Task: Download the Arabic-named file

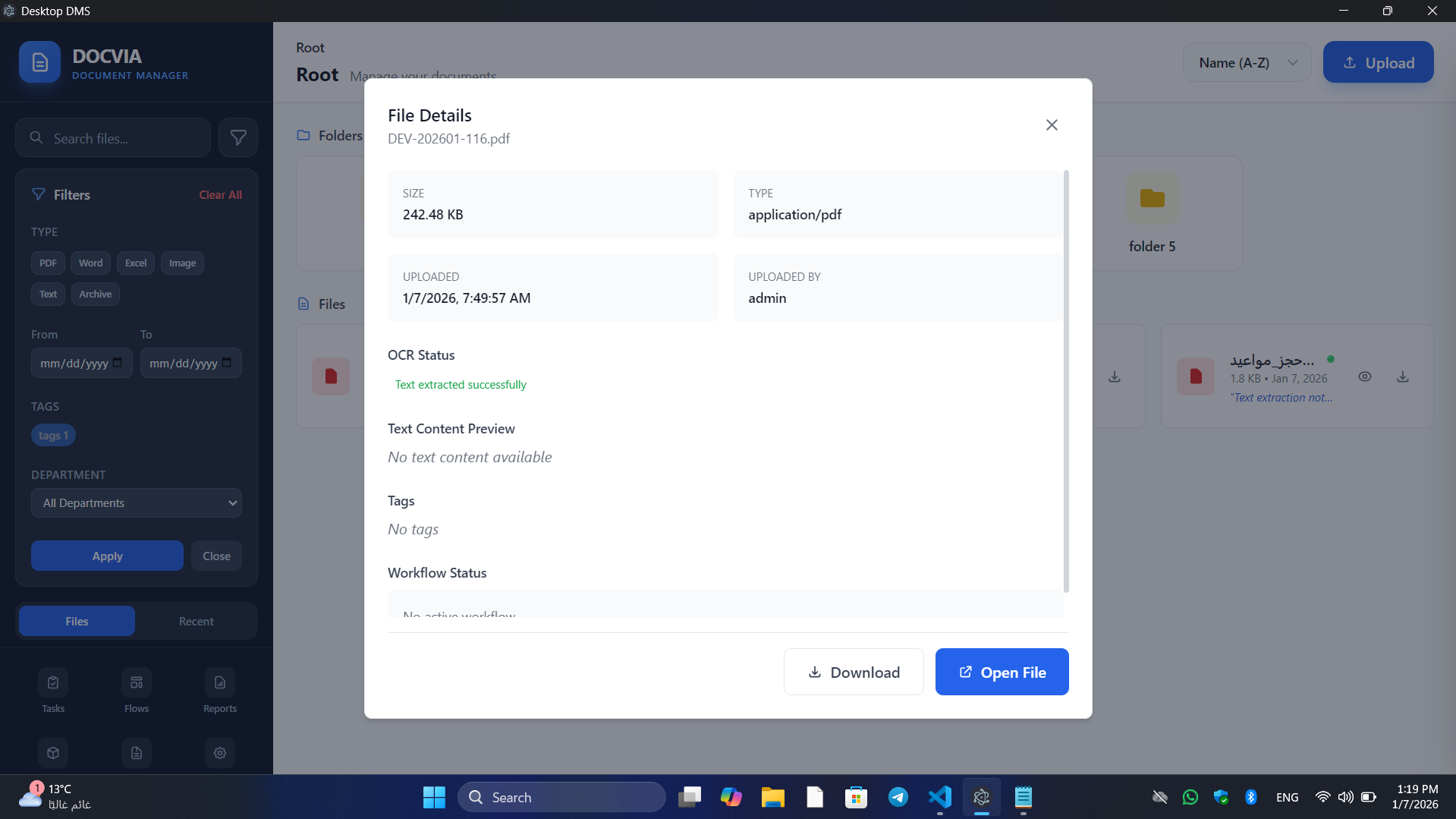Action: coord(1402,376)
